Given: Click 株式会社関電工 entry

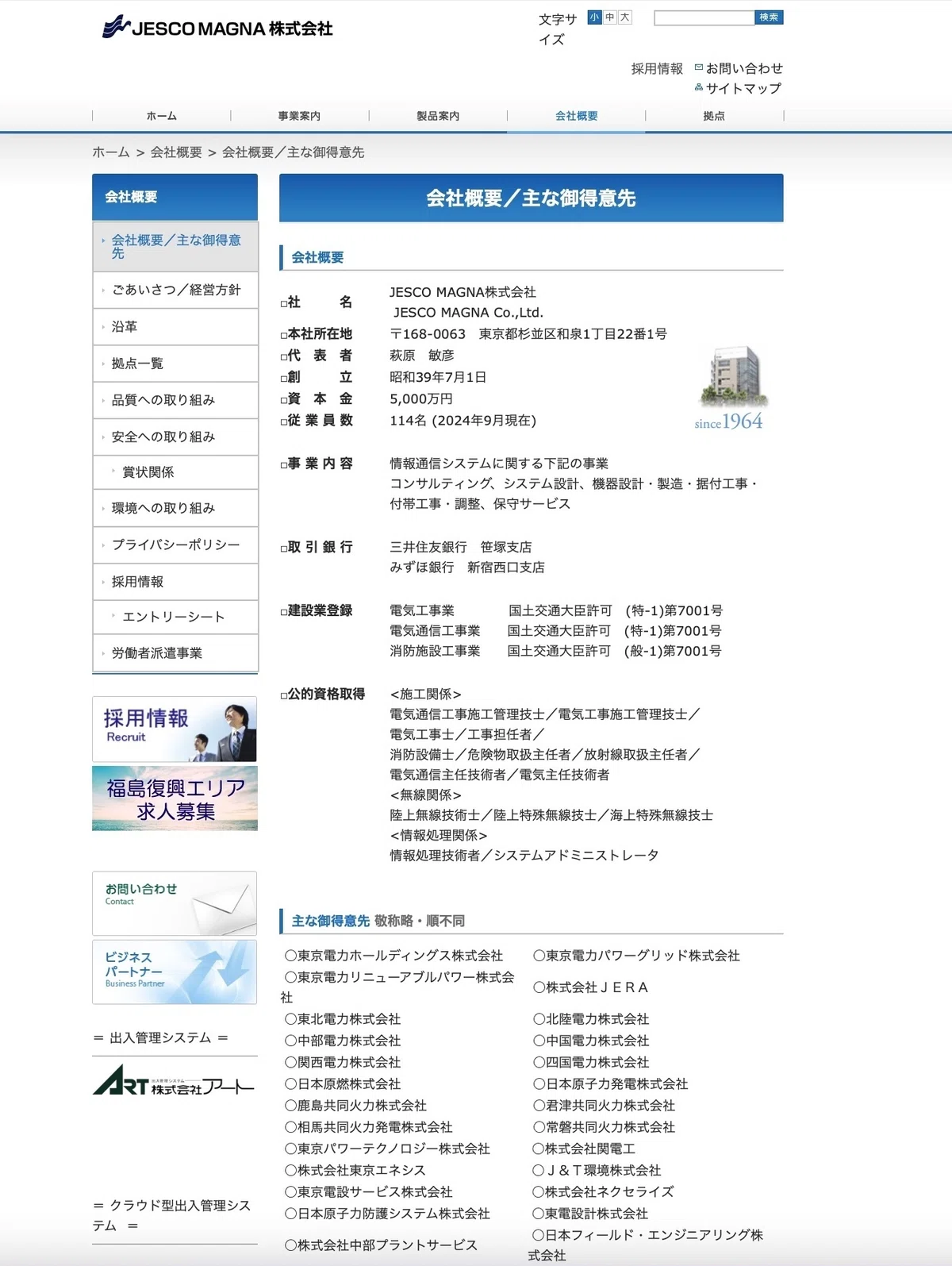Looking at the screenshot, I should point(584,1149).
